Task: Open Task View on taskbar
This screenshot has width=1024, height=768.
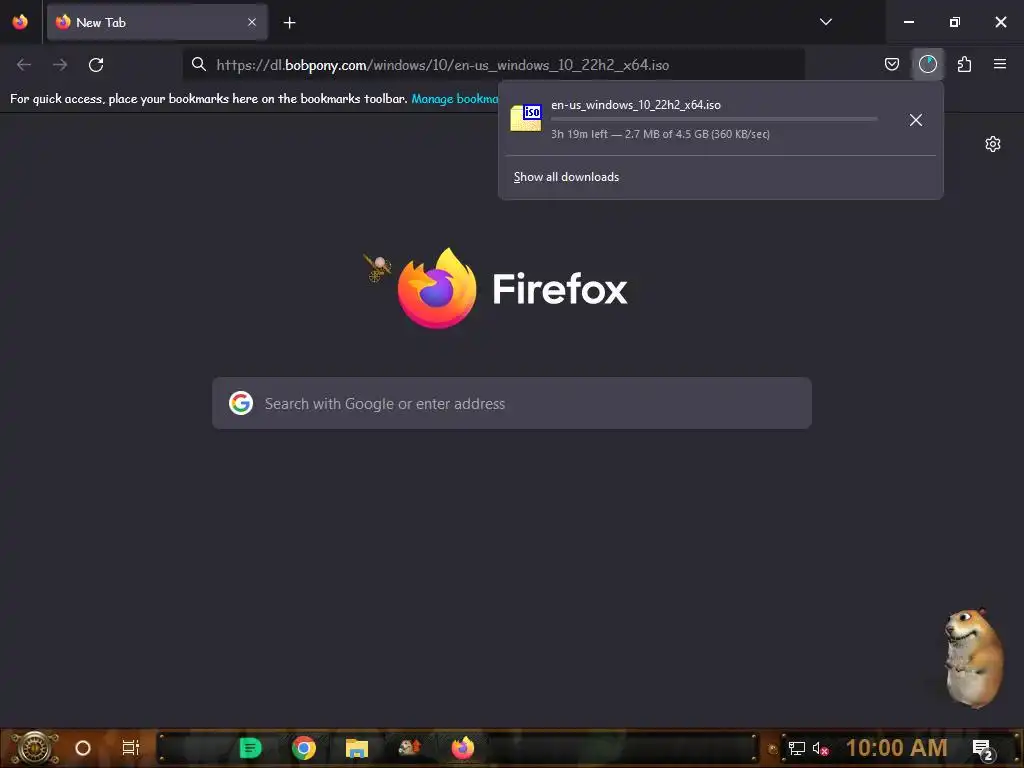Action: (131, 748)
